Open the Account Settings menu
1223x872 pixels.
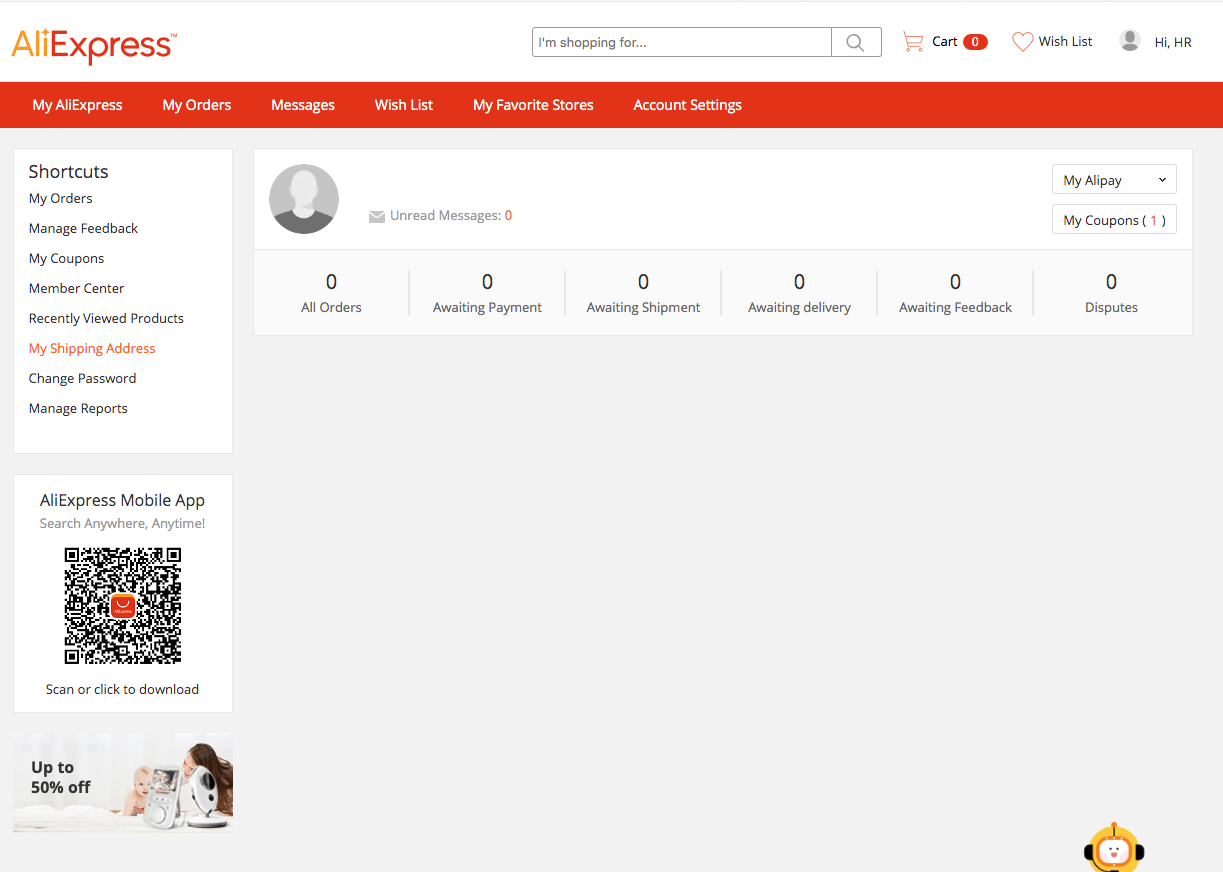(x=687, y=104)
